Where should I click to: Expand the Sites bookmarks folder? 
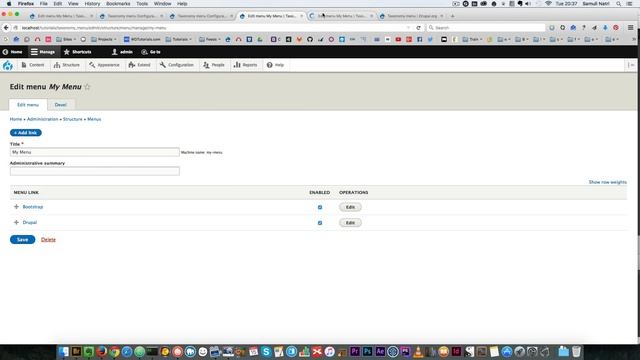(x=66, y=40)
